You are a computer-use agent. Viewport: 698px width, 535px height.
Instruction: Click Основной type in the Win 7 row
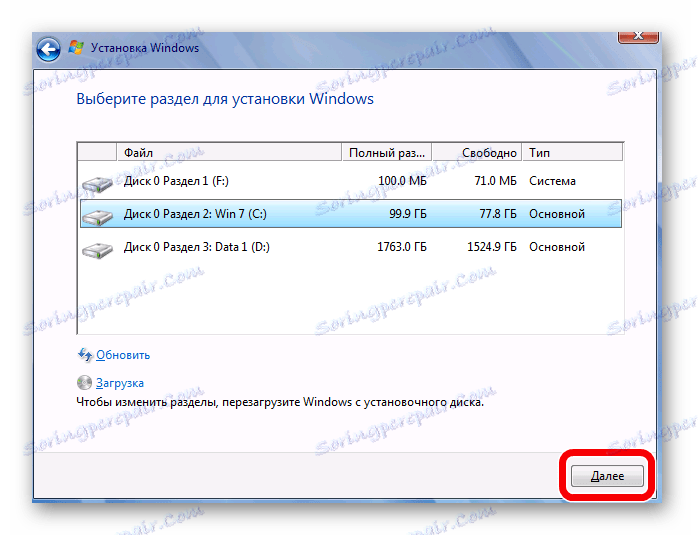(557, 214)
